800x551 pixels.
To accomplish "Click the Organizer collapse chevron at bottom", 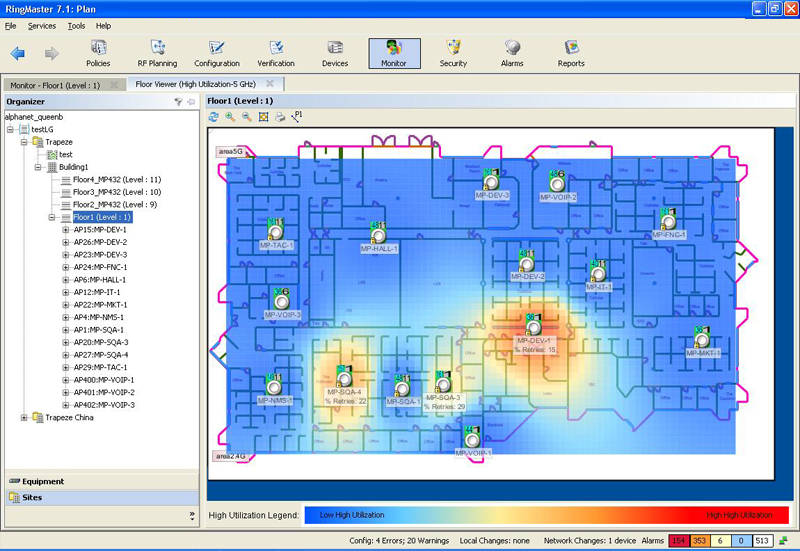I will click(x=192, y=516).
